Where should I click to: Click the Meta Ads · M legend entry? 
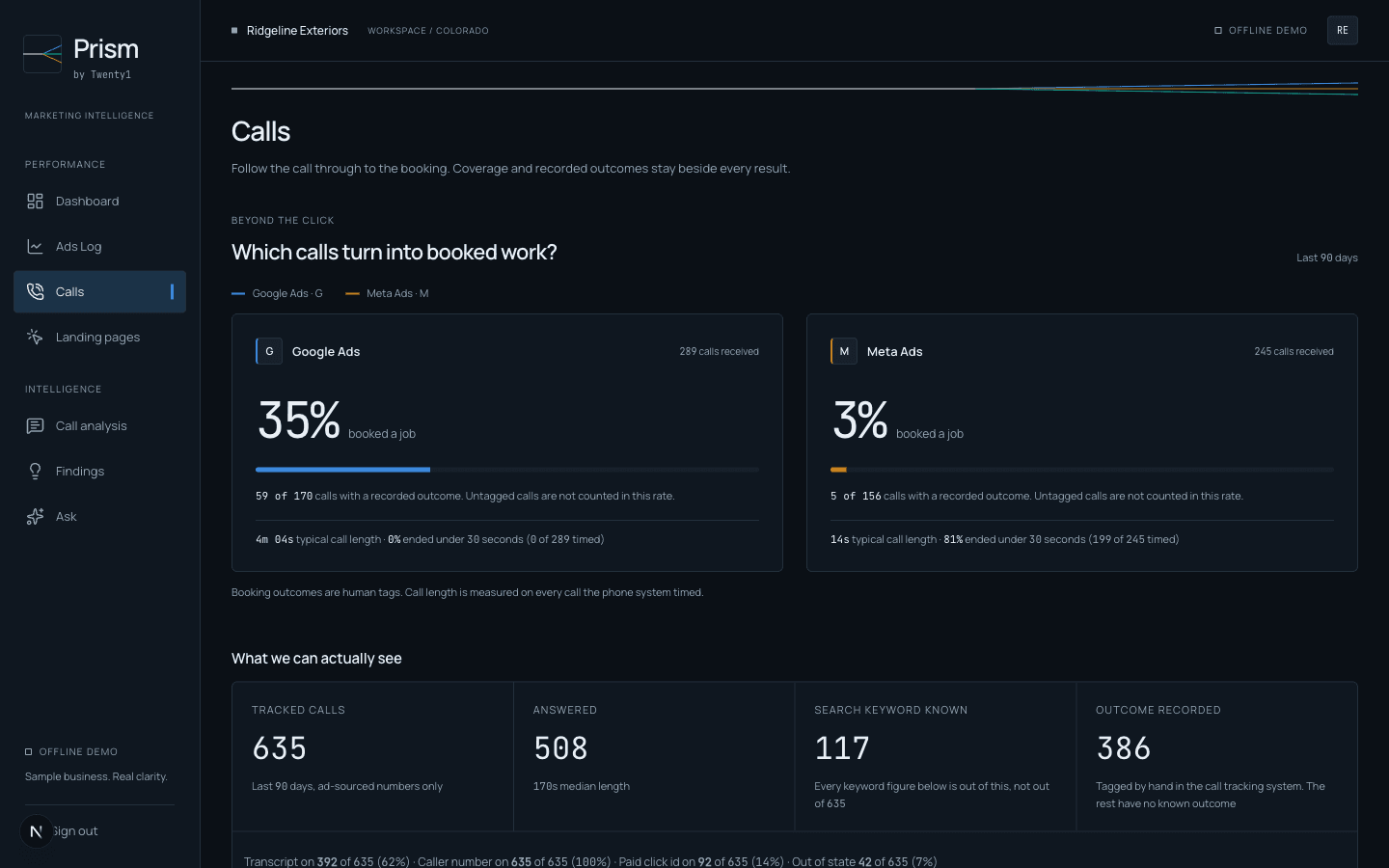(387, 293)
